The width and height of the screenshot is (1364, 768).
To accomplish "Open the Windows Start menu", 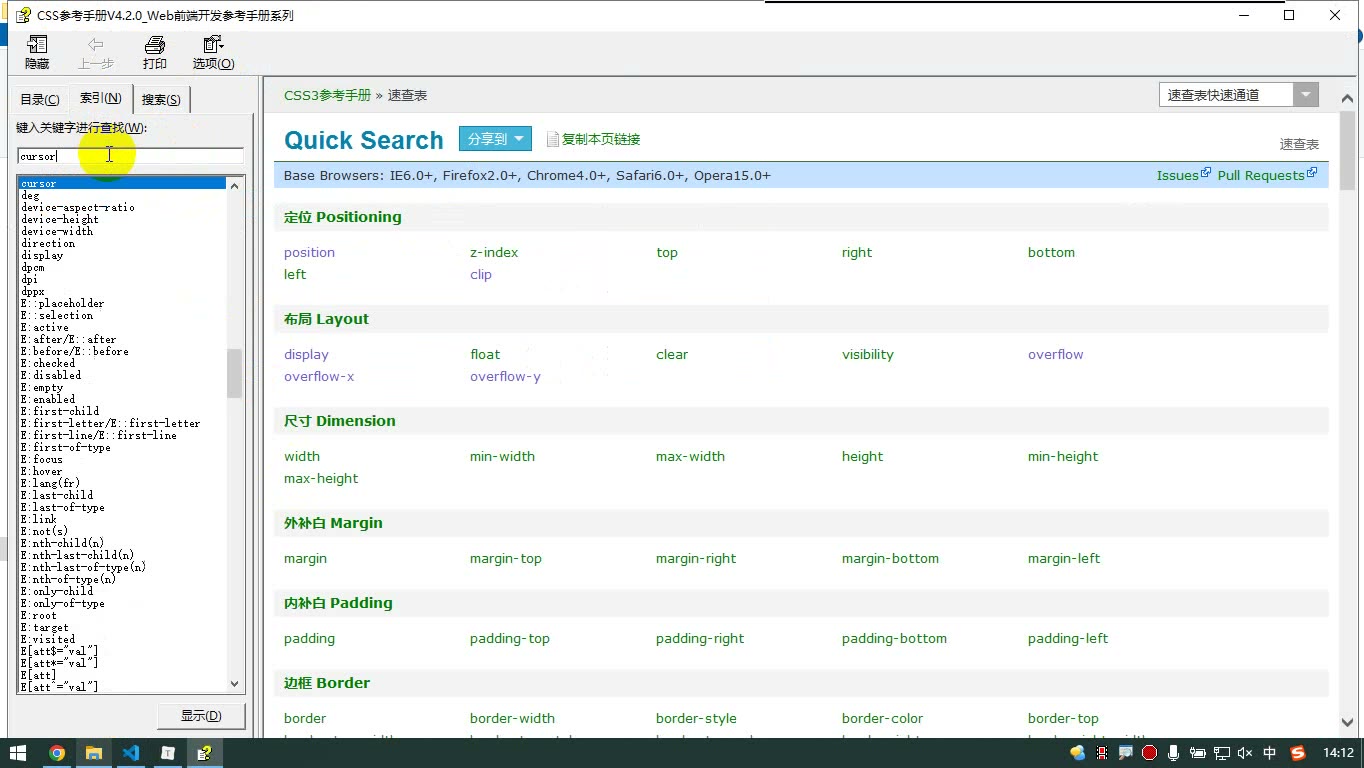I will click(x=18, y=753).
